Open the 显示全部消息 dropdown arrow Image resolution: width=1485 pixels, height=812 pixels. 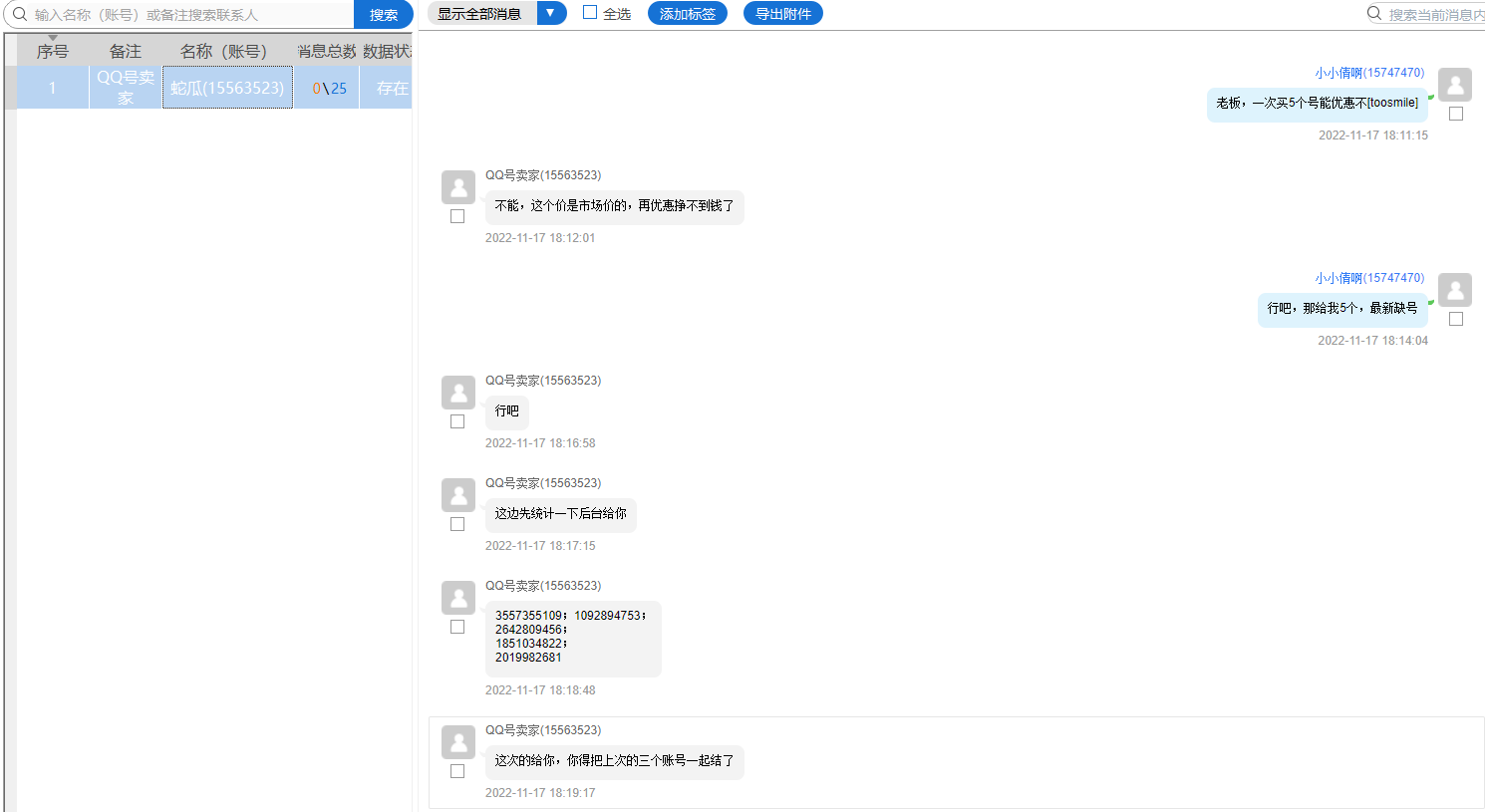(550, 13)
